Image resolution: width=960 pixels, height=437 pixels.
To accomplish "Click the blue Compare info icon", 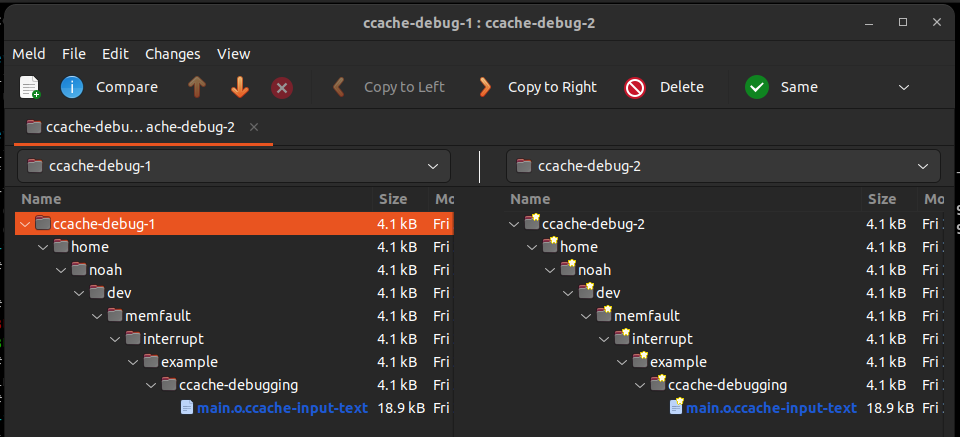I will tap(72, 87).
